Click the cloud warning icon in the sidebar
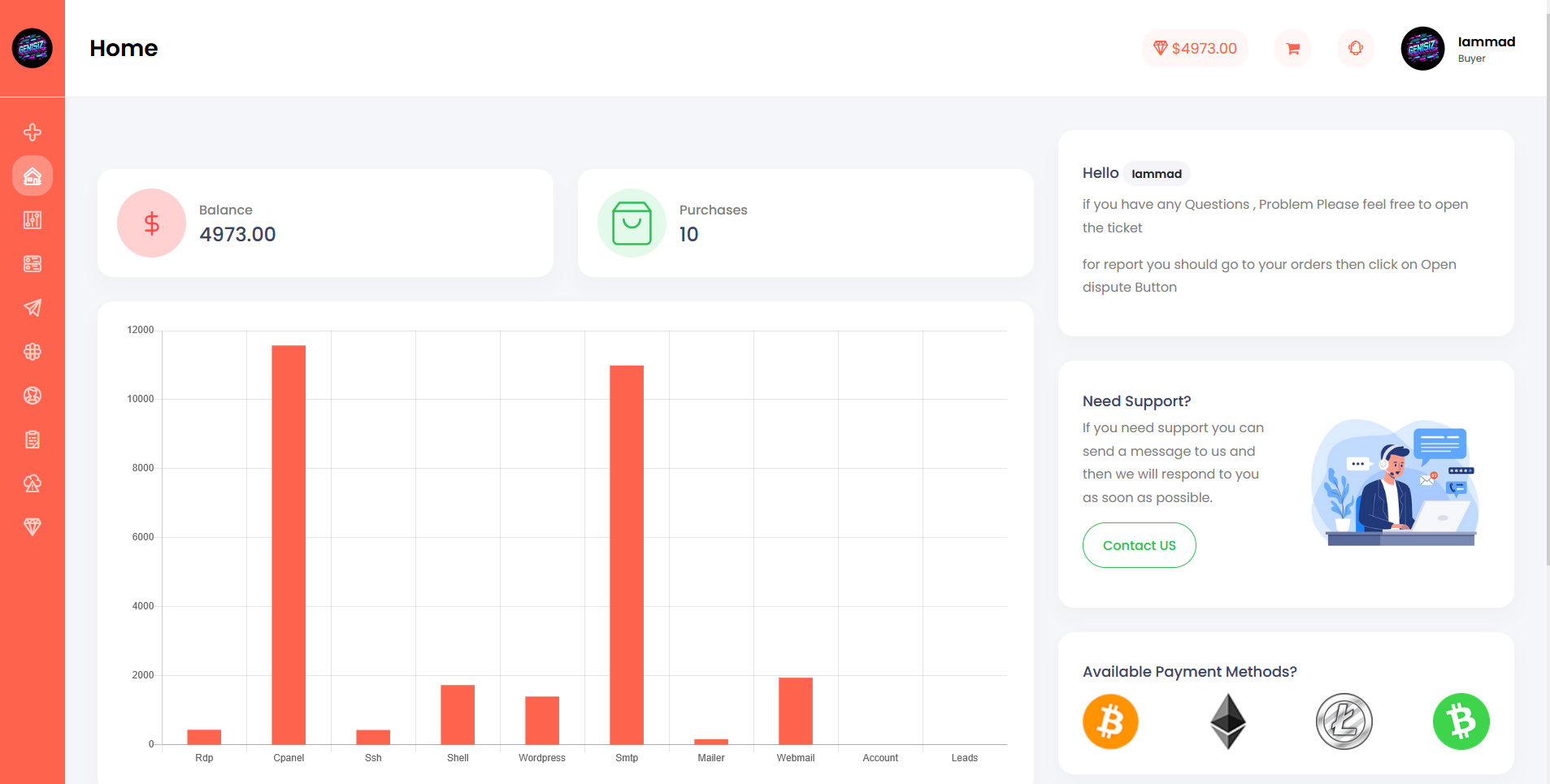 (33, 483)
